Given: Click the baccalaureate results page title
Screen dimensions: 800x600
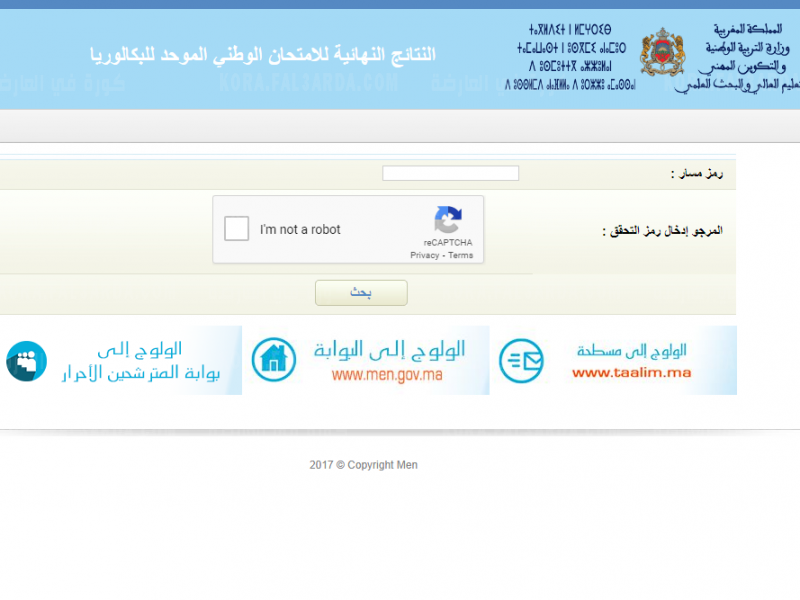Looking at the screenshot, I should point(263,54).
